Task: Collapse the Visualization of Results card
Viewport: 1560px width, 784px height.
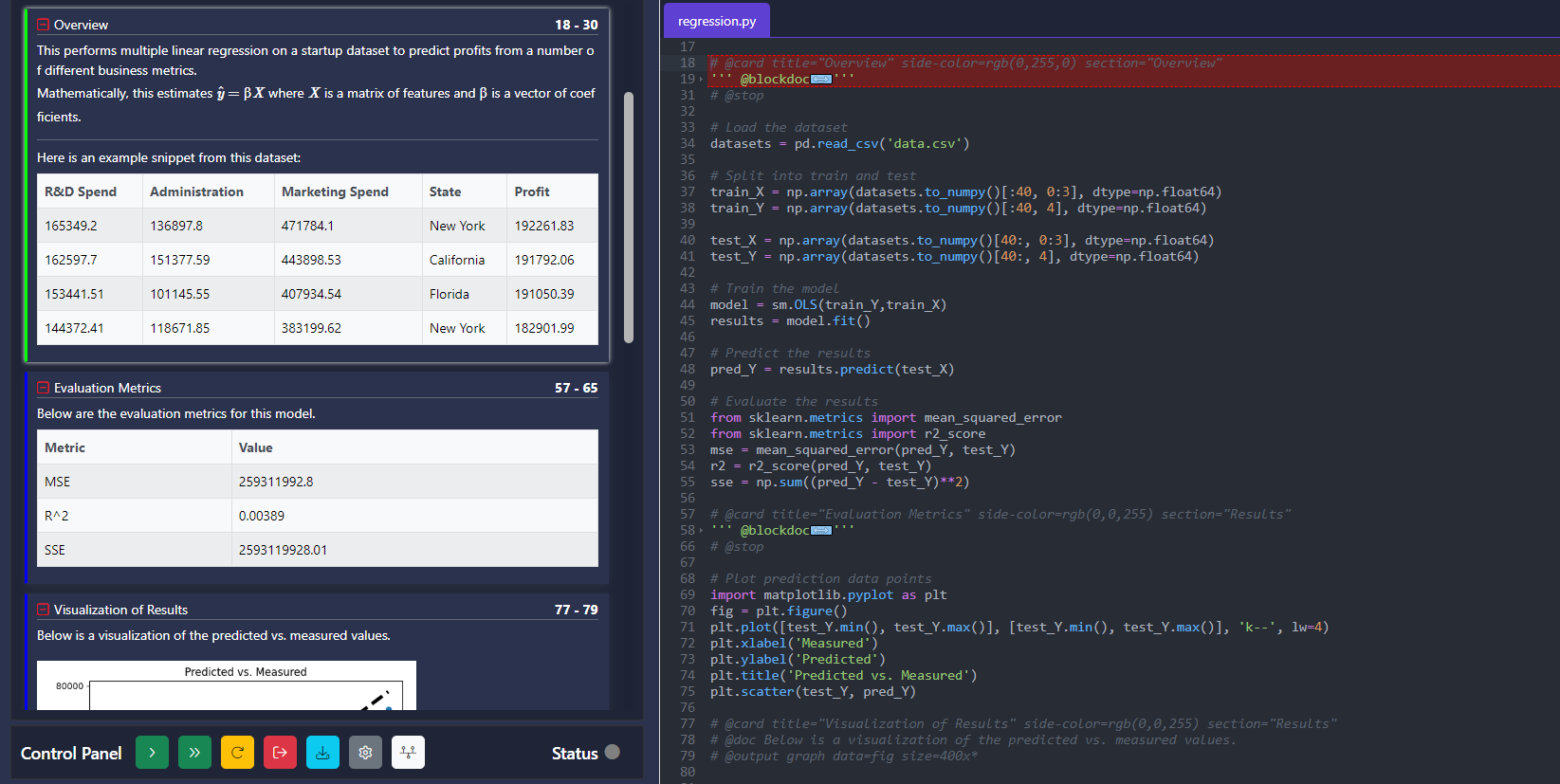Action: pyautogui.click(x=43, y=610)
